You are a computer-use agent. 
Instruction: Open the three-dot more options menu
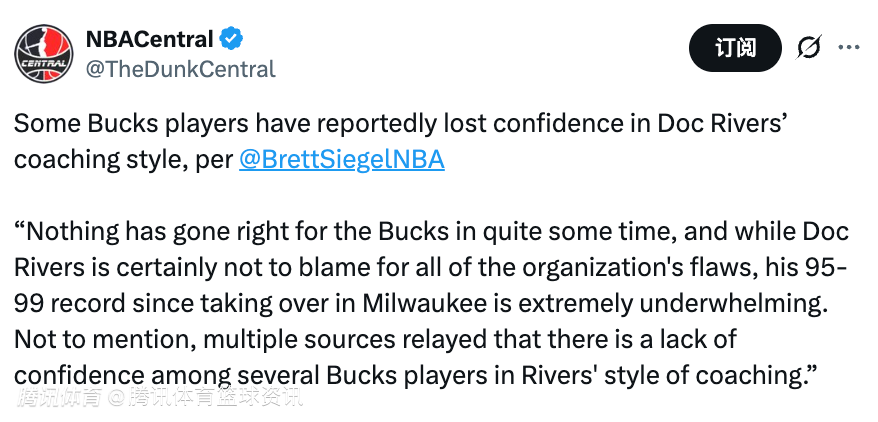[848, 47]
